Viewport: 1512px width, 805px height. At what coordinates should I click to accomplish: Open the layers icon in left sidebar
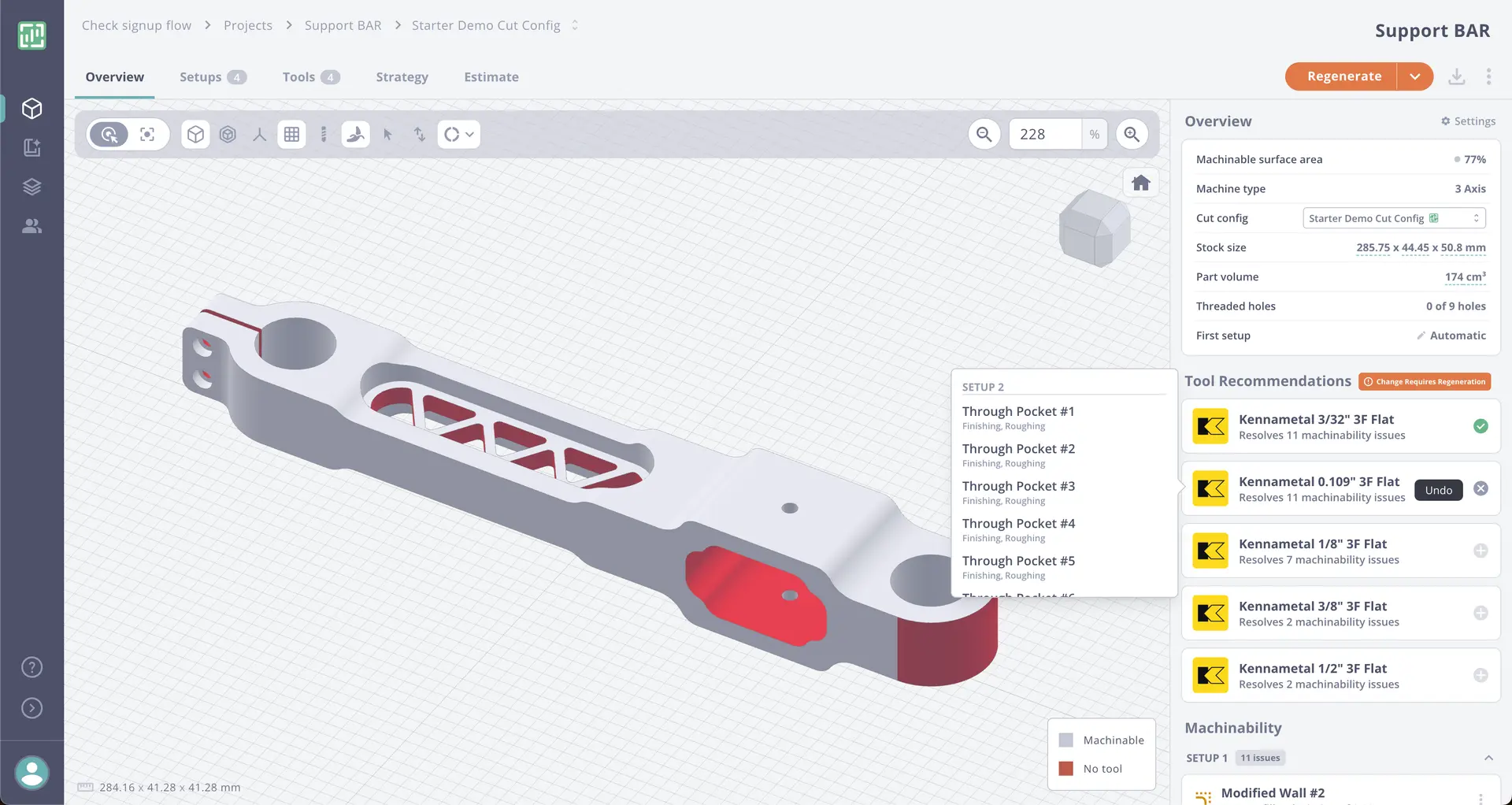point(31,187)
